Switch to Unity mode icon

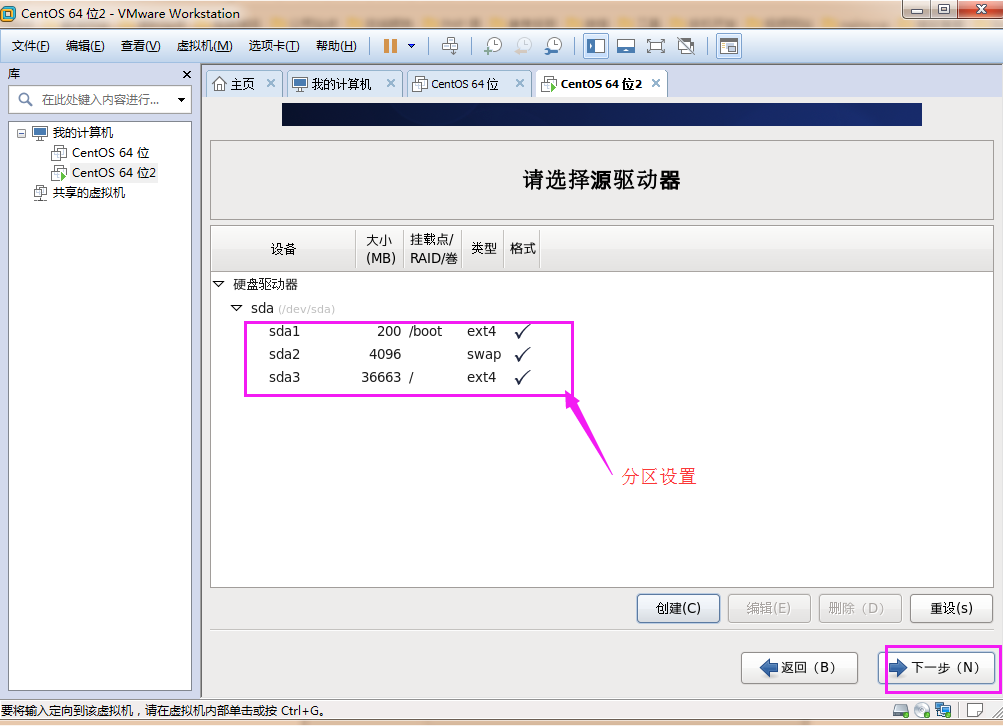(x=686, y=46)
